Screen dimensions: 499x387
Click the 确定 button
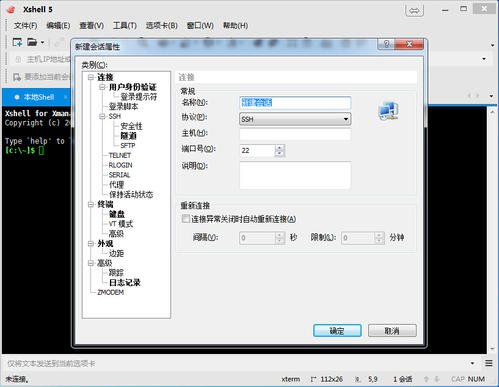(x=337, y=331)
